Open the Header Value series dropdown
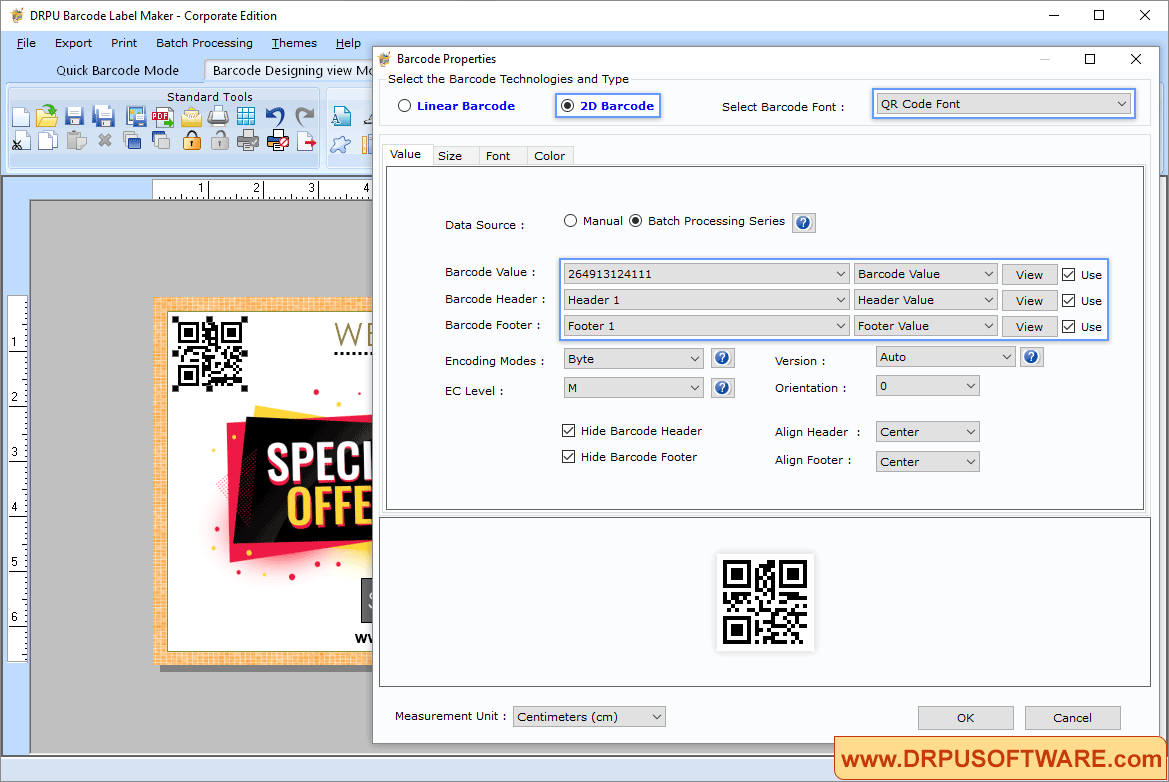Screen dimensions: 1169x782 click(x=925, y=300)
